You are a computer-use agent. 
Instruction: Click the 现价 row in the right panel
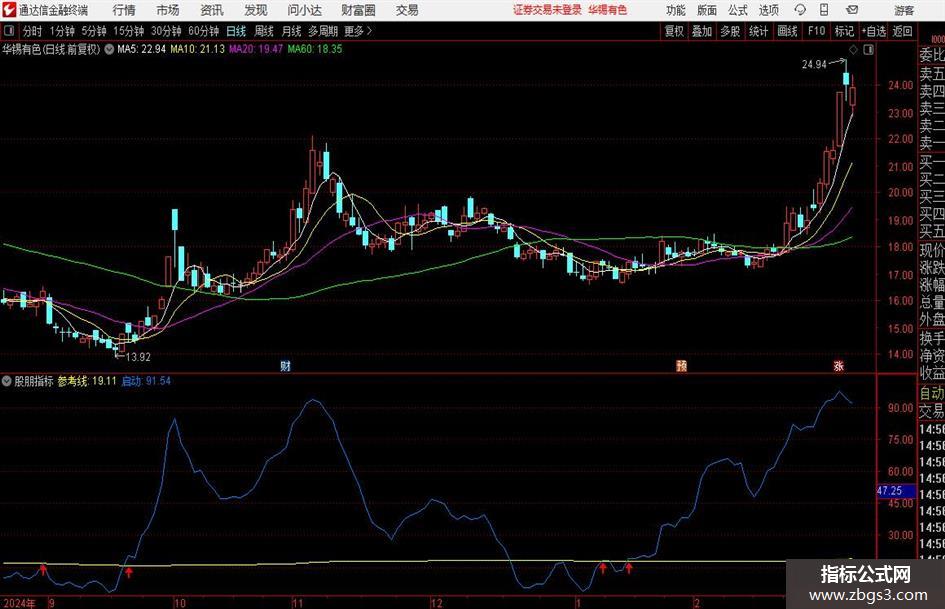click(932, 250)
